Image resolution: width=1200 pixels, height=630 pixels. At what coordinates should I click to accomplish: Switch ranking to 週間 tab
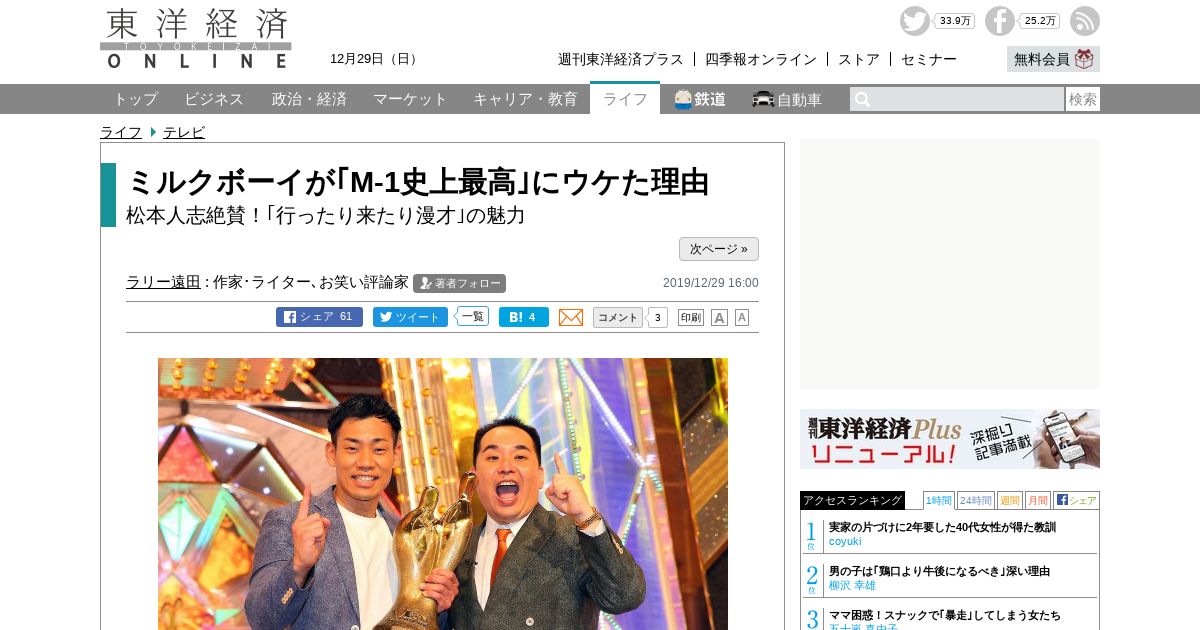pyautogui.click(x=1010, y=500)
